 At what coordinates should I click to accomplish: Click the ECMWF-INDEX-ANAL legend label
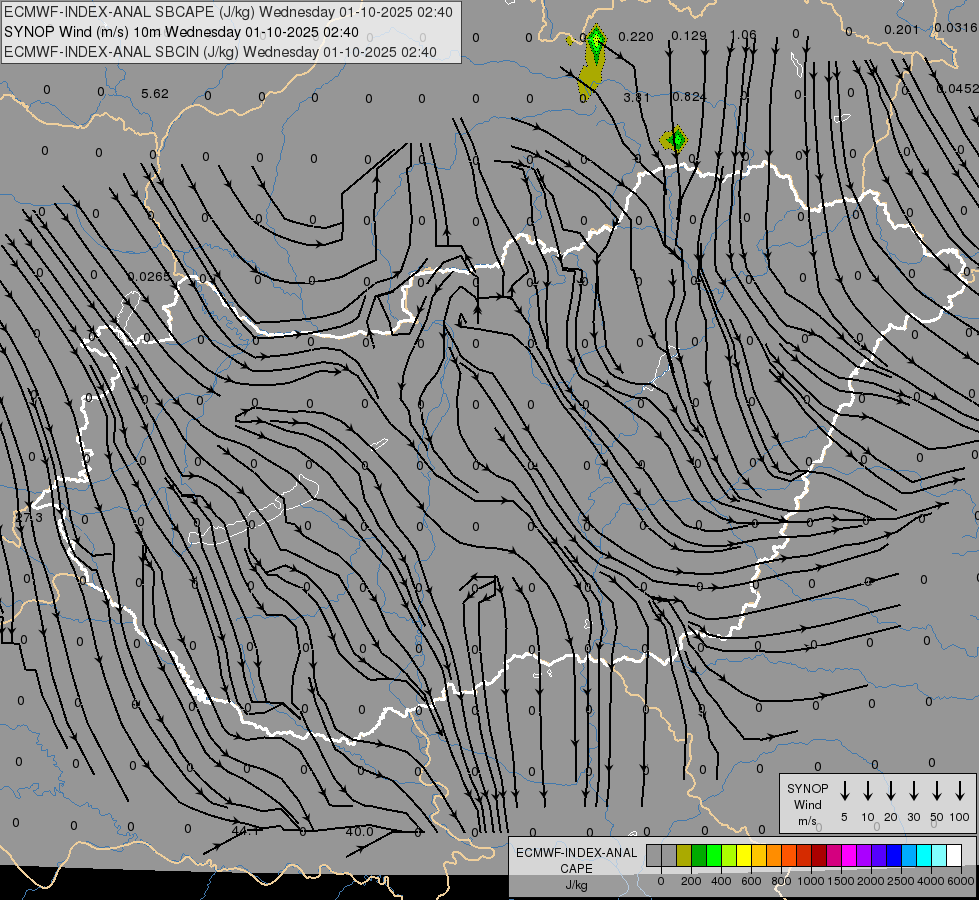click(x=577, y=853)
